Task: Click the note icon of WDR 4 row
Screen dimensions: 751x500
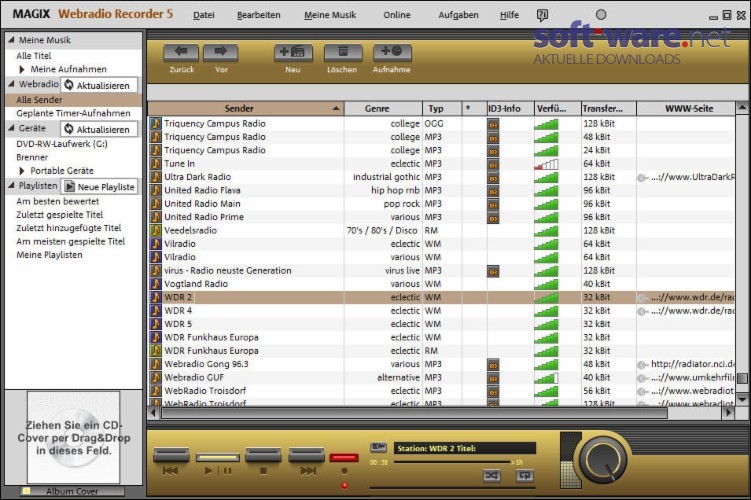Action: pos(155,310)
